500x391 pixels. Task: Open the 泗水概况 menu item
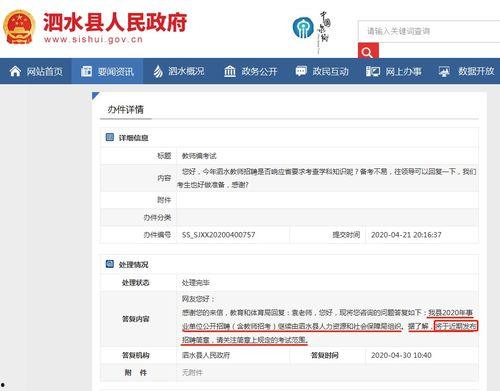[x=179, y=71]
